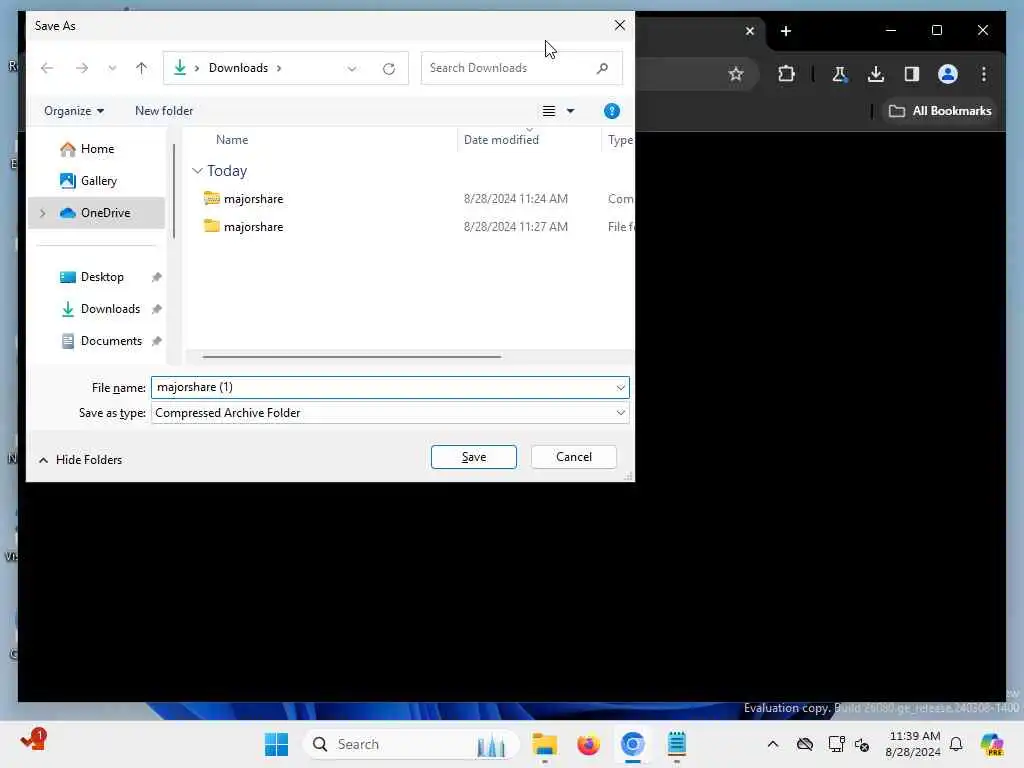Open view options dropdown arrow
The width and height of the screenshot is (1024, 768).
point(570,111)
